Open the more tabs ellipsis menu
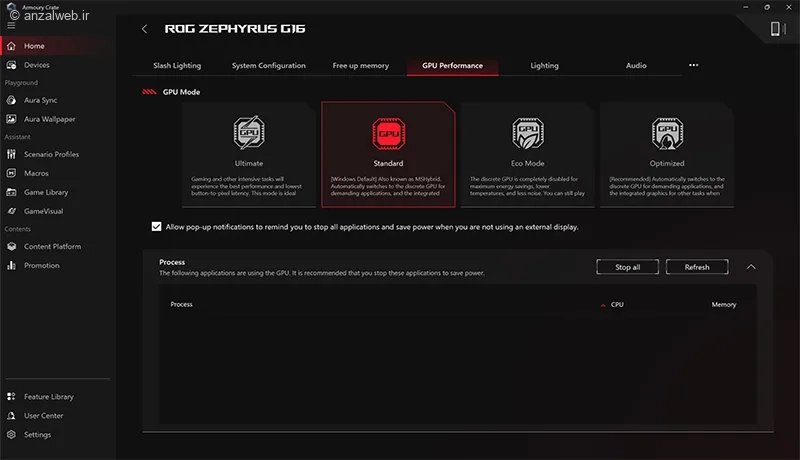Screen dimensions: 800x460 pos(693,65)
